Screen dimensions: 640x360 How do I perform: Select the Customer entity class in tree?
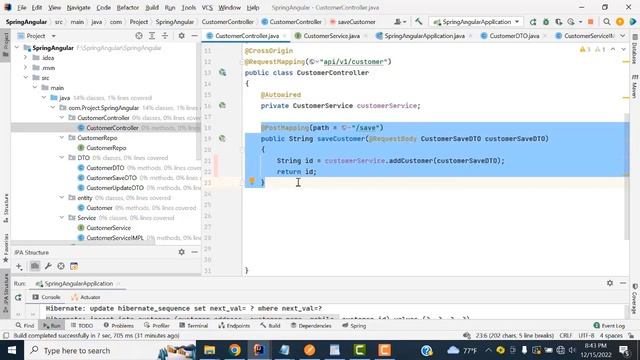point(99,208)
